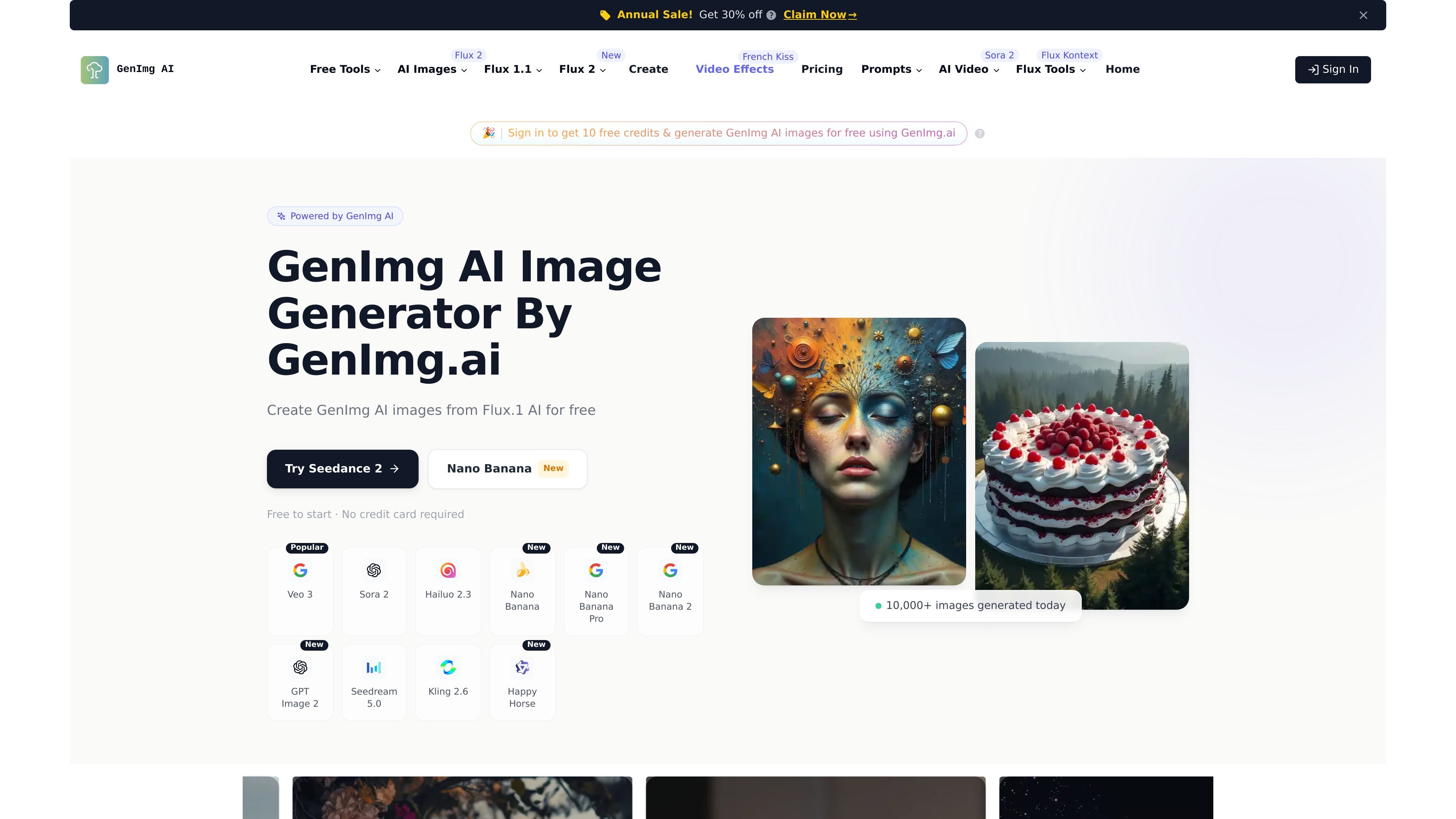The width and height of the screenshot is (1456, 819).
Task: Click the GPT Image 2 OpenAI icon
Action: (x=300, y=667)
